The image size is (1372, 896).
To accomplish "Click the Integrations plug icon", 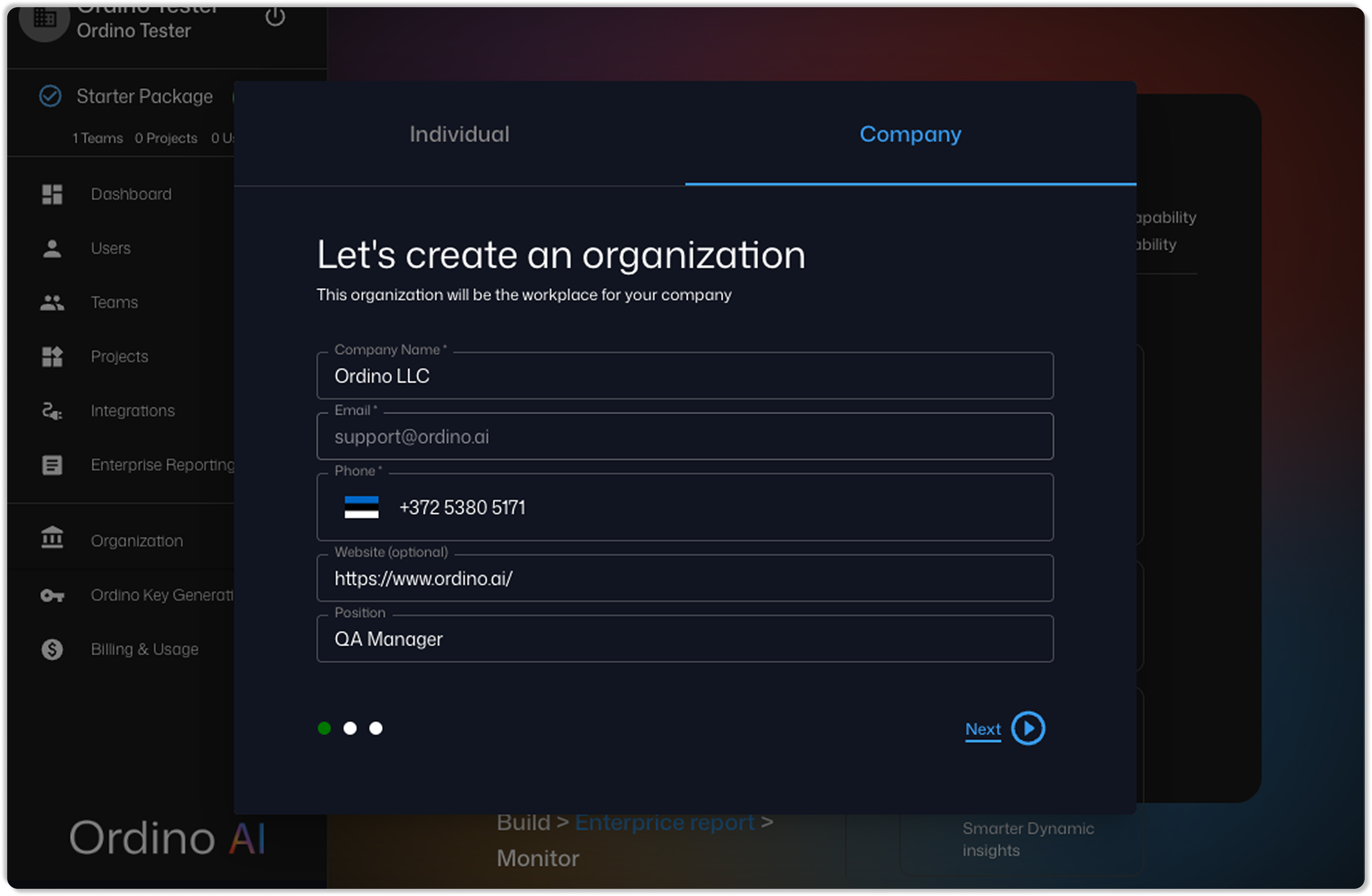I will (52, 411).
